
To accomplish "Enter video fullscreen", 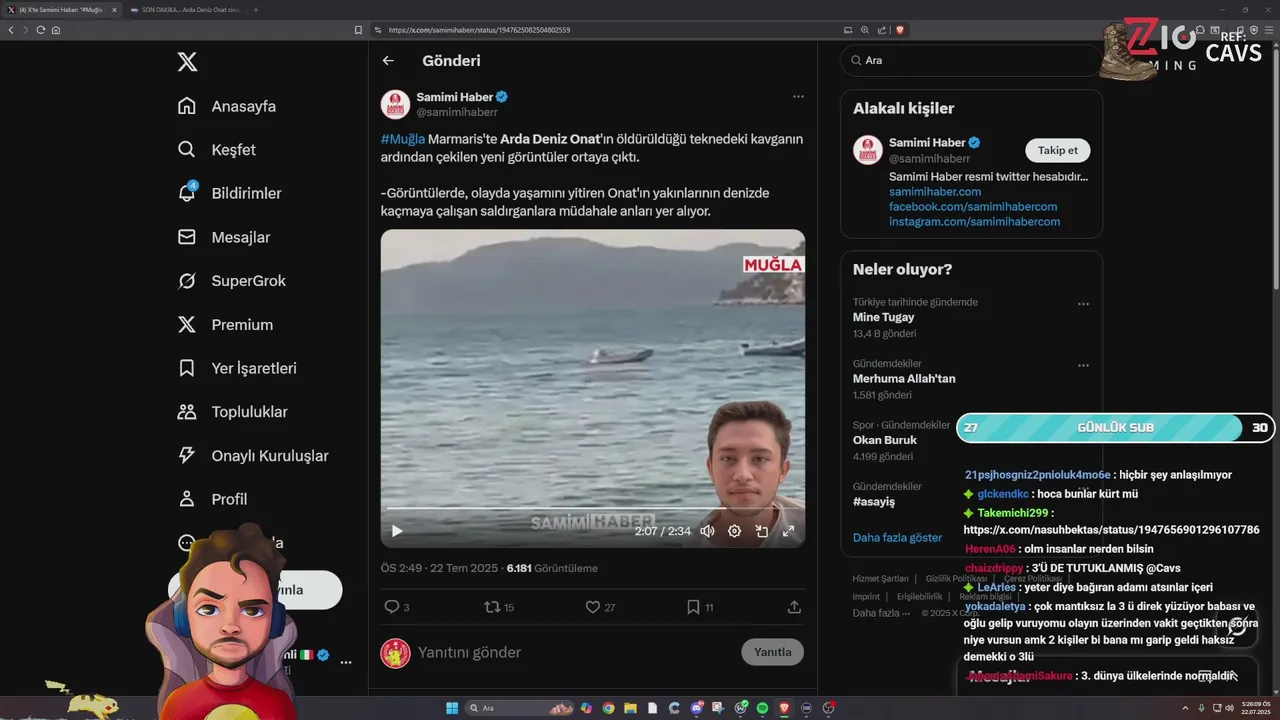I will [x=788, y=531].
